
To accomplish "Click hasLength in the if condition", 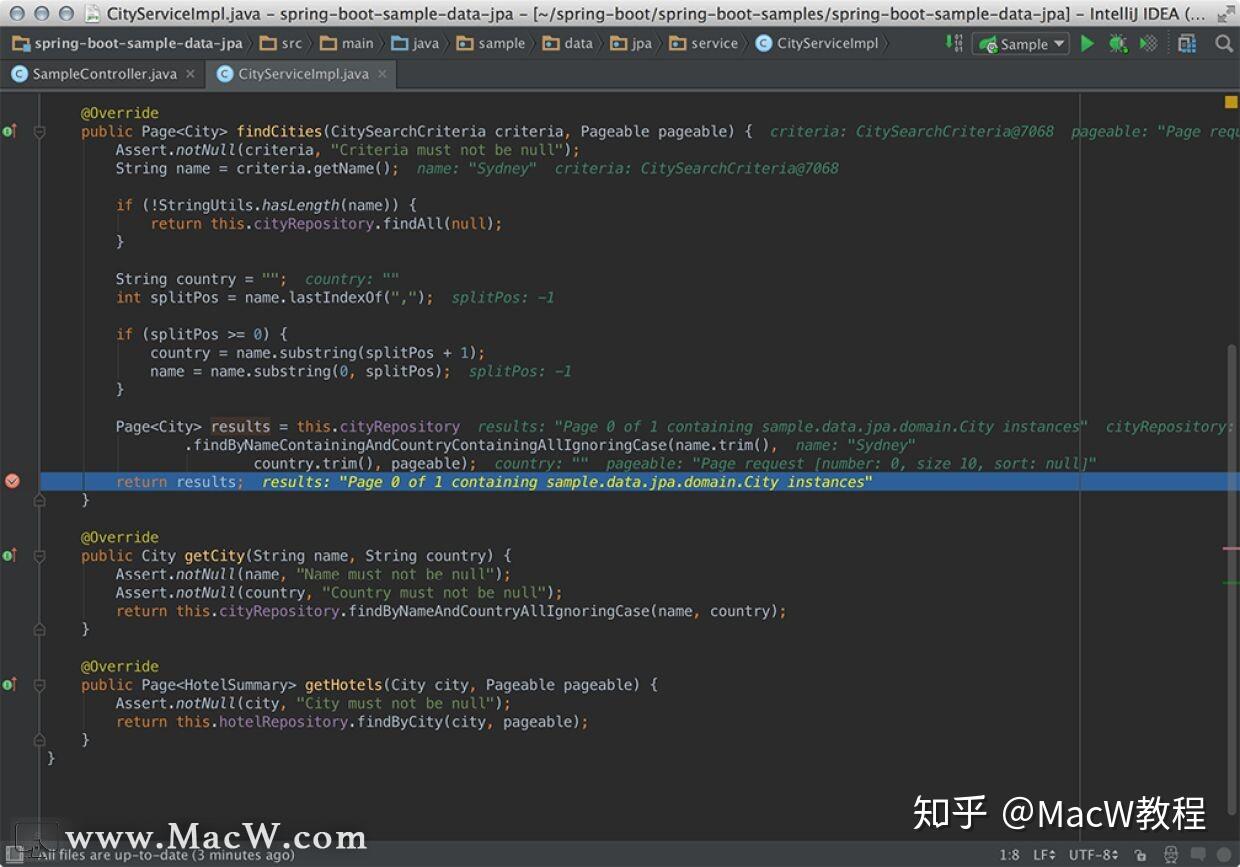I will click(x=301, y=205).
